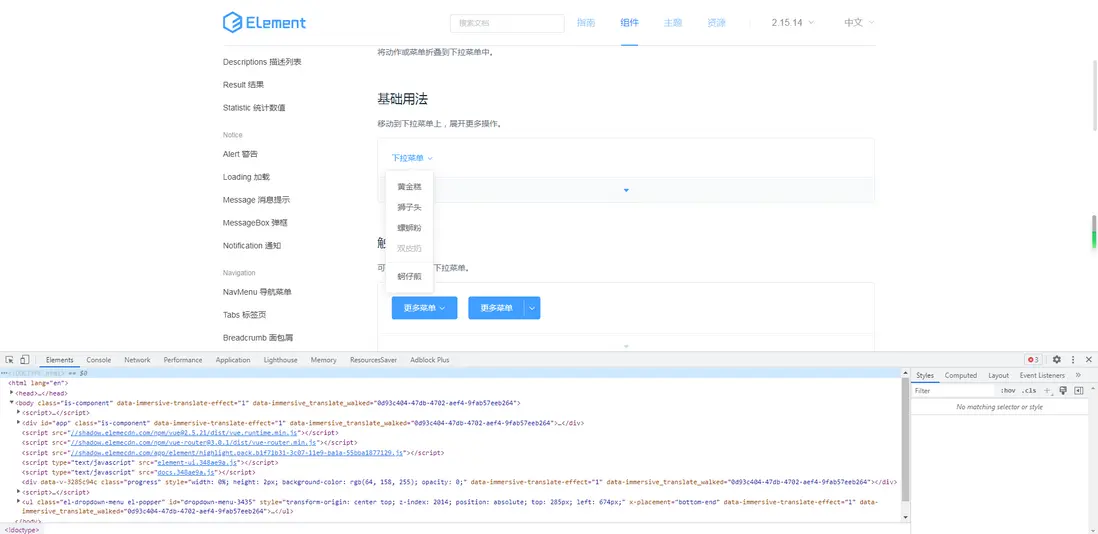
Task: Go to the 主题 navigation tab
Action: 673,22
